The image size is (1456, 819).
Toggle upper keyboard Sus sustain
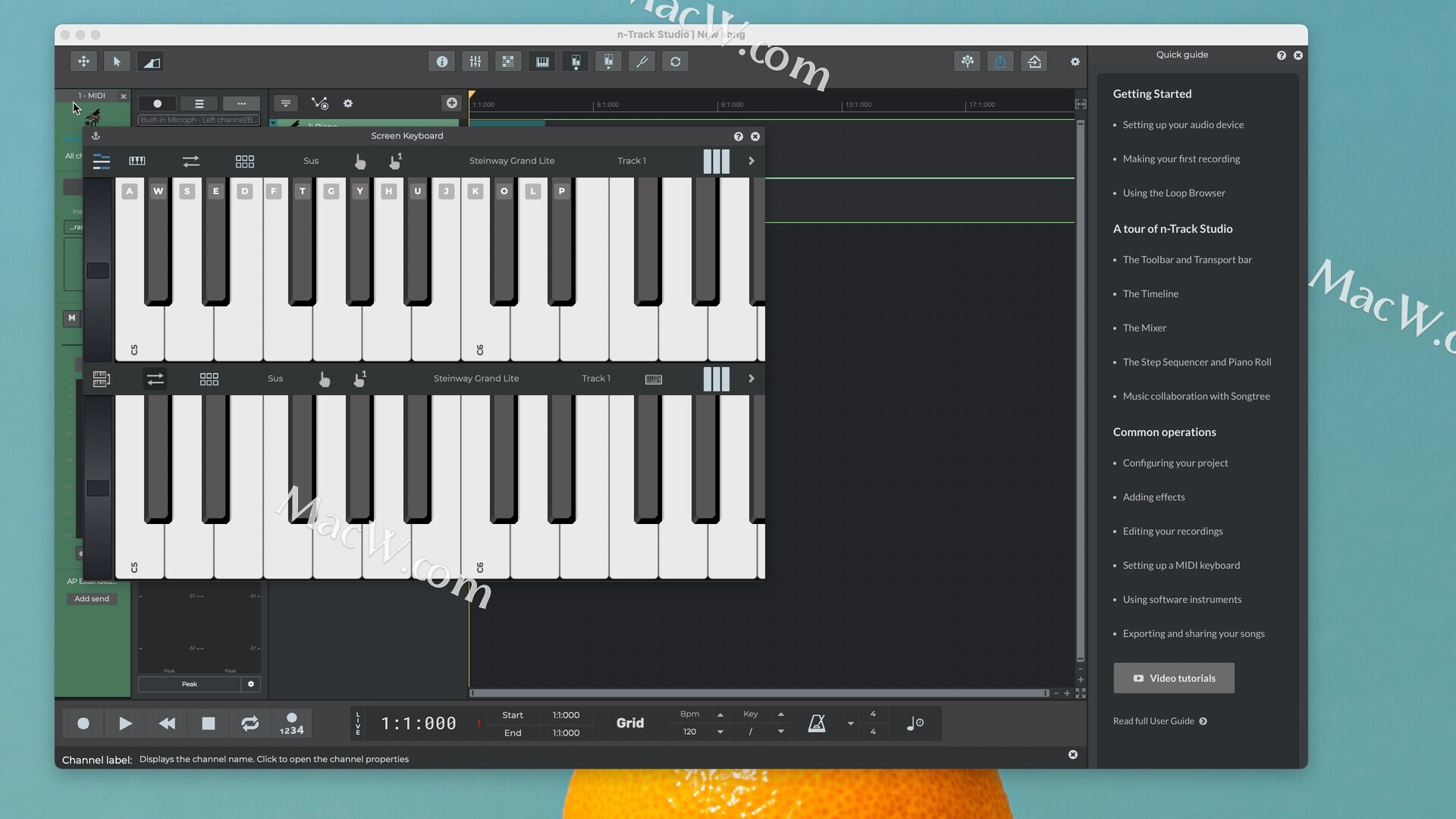coord(311,161)
